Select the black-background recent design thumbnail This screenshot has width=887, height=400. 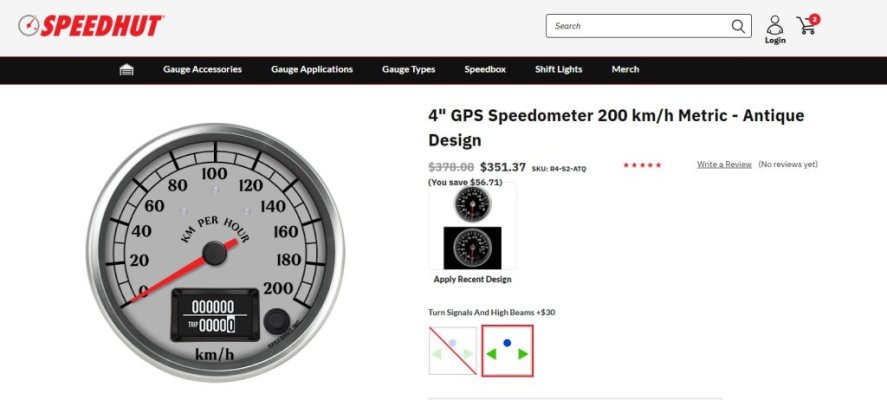pos(472,248)
